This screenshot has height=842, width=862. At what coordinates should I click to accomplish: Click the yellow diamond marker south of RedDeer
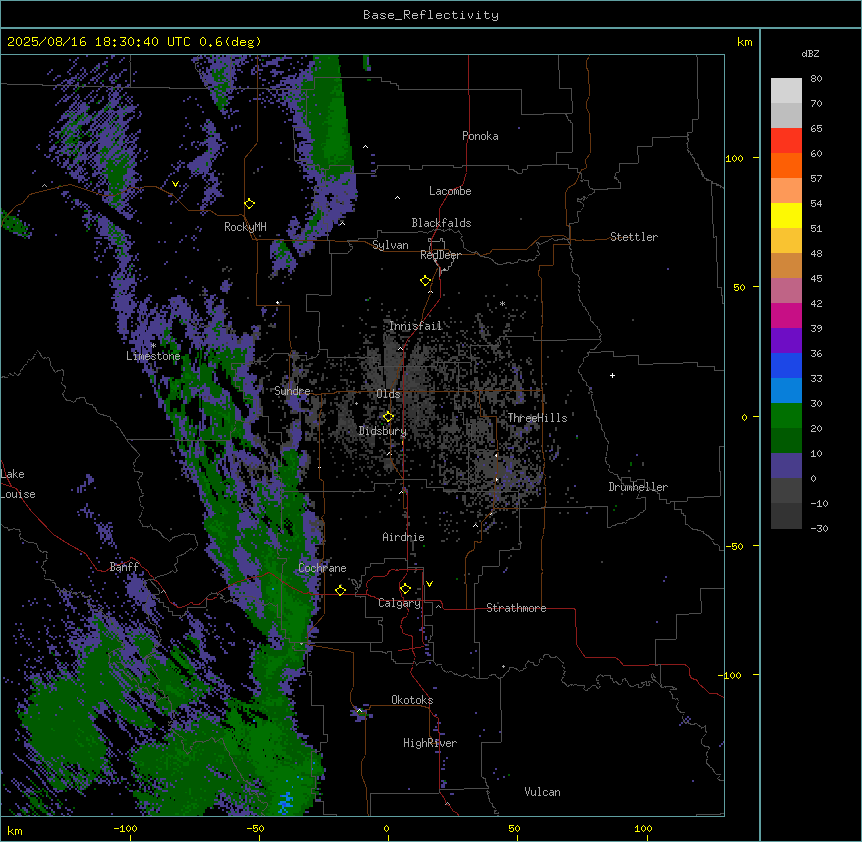[x=426, y=281]
